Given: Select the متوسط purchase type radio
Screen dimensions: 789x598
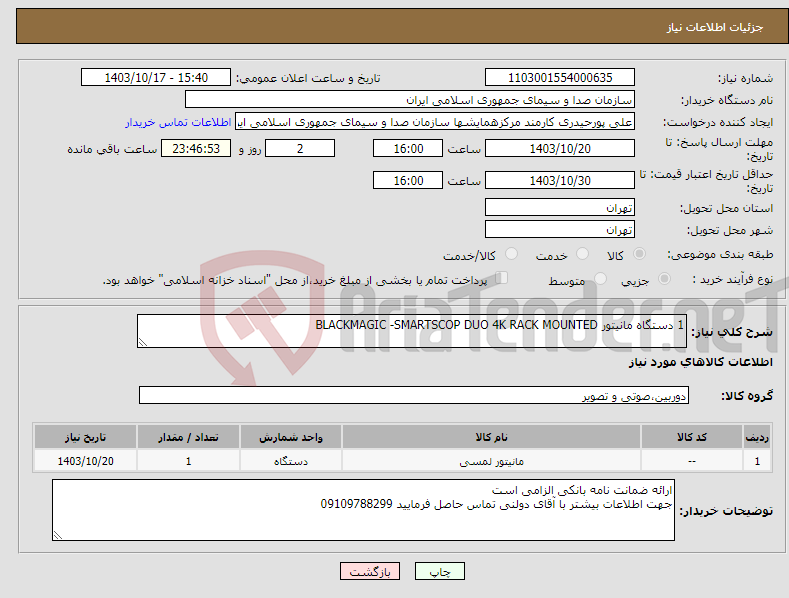Looking at the screenshot, I should (x=600, y=278).
